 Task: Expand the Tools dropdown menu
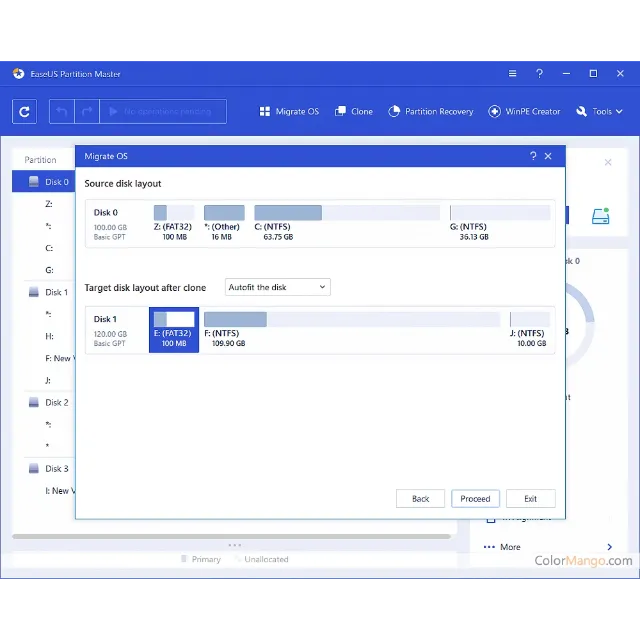point(599,112)
